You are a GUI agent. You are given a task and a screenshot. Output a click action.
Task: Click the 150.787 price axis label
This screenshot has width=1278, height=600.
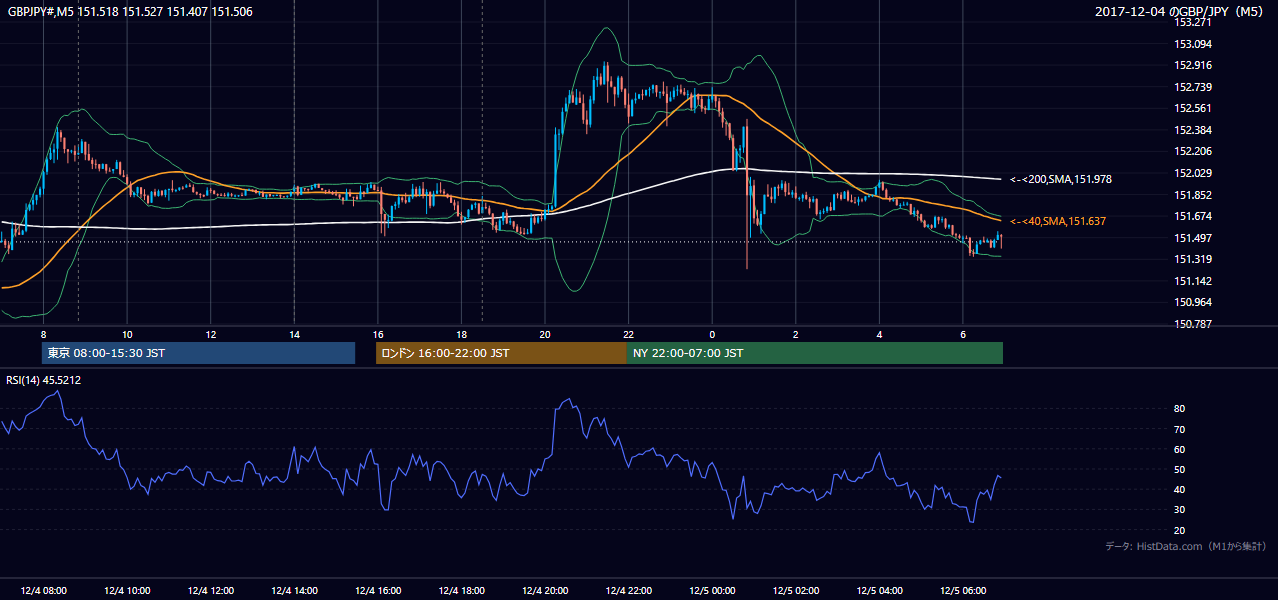point(1193,324)
